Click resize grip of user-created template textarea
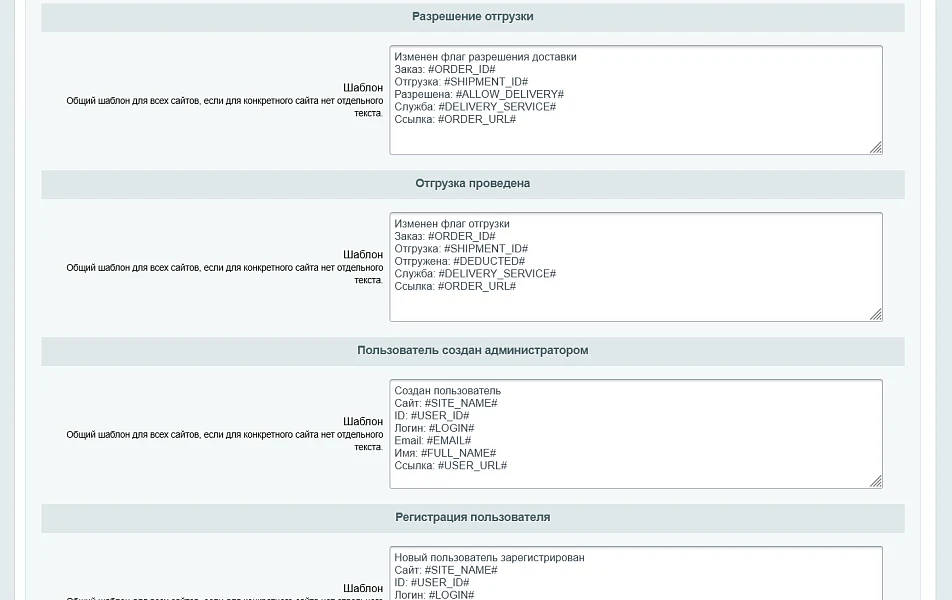The width and height of the screenshot is (952, 600). pos(876,482)
